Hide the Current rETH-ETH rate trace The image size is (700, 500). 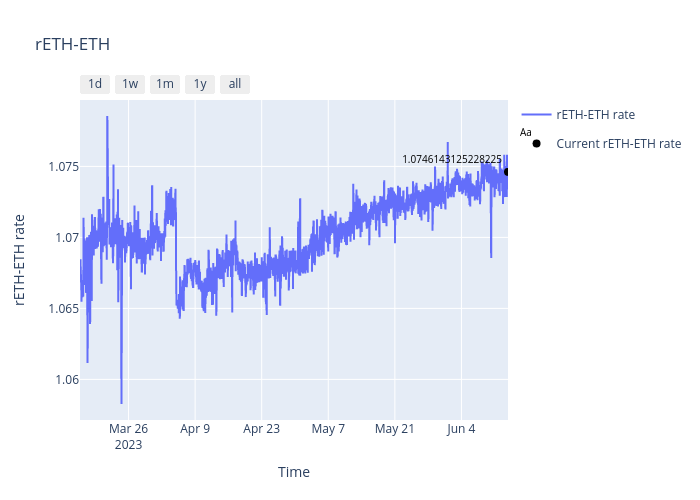point(618,143)
